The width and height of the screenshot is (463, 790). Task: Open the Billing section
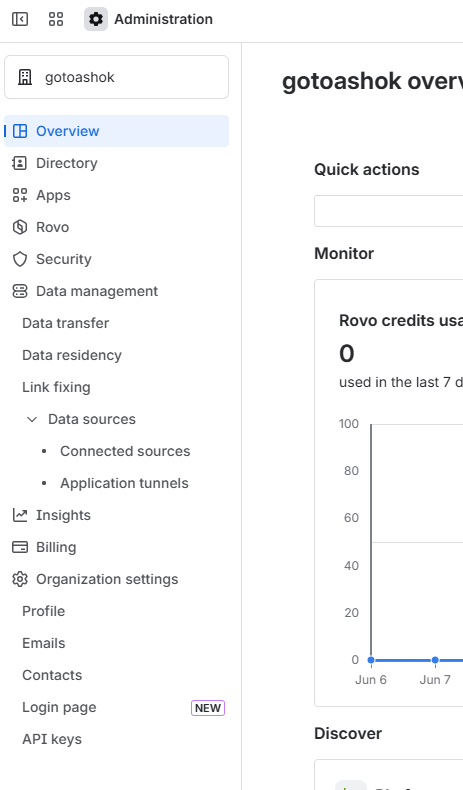point(116,547)
